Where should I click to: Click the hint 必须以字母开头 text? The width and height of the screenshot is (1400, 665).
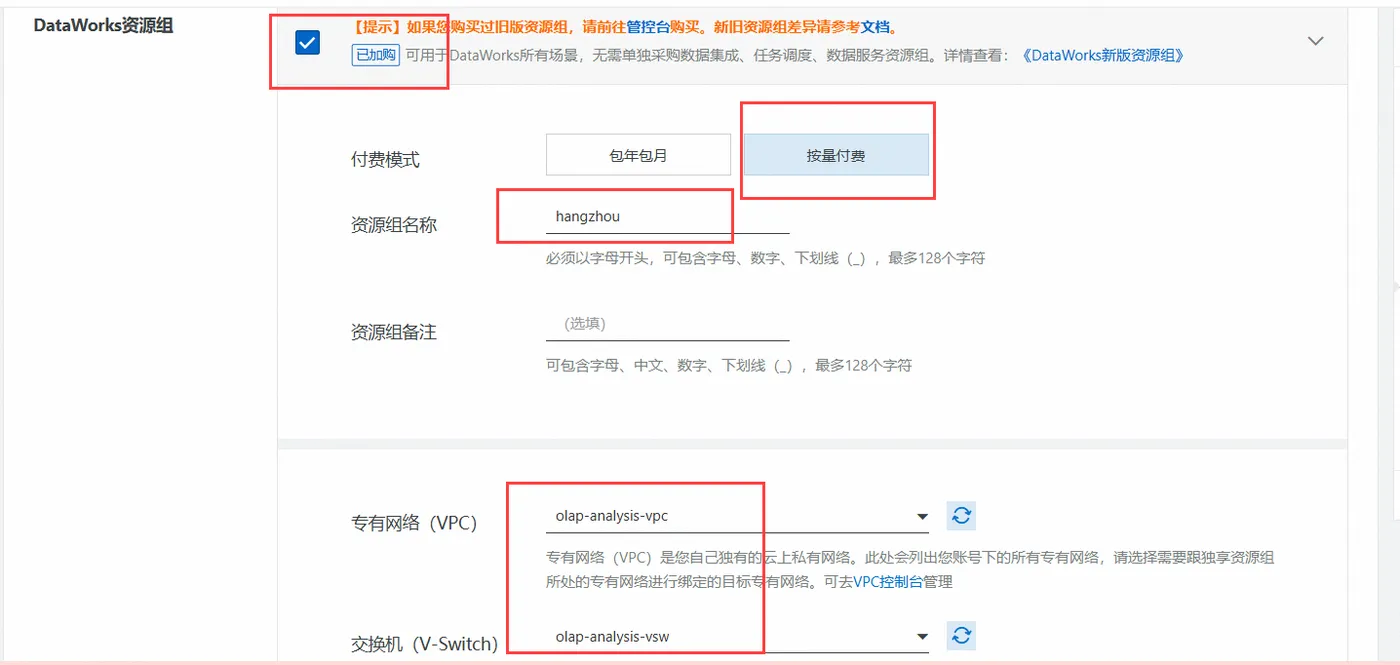click(x=765, y=258)
